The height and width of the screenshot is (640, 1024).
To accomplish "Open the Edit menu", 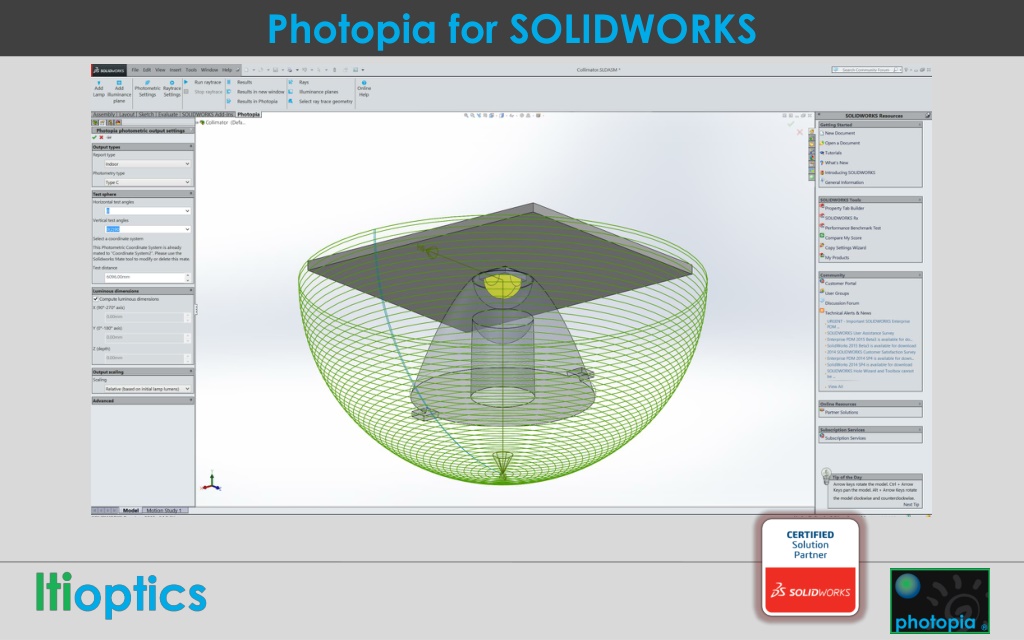I will tap(147, 70).
